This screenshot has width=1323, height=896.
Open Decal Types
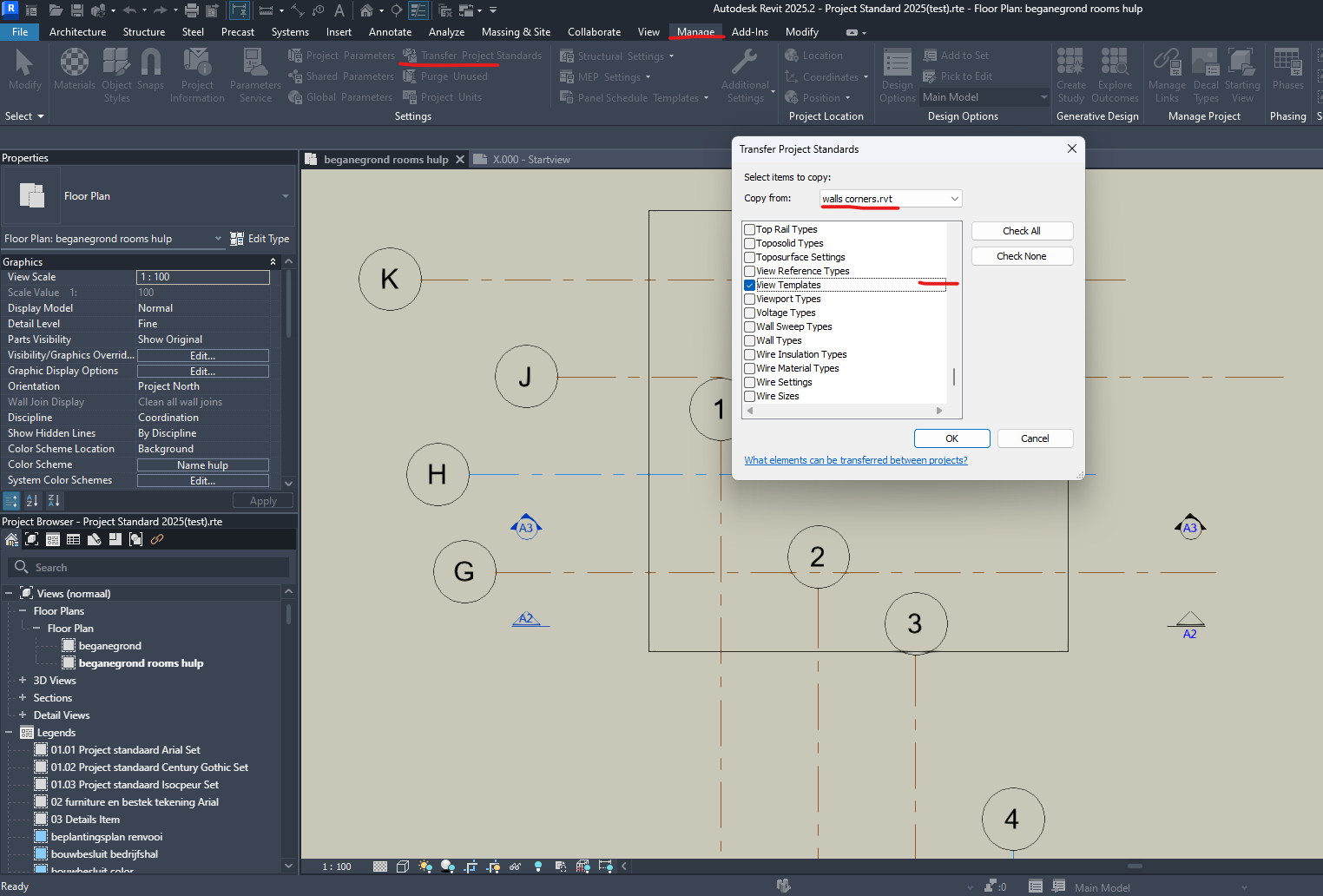(x=1206, y=75)
